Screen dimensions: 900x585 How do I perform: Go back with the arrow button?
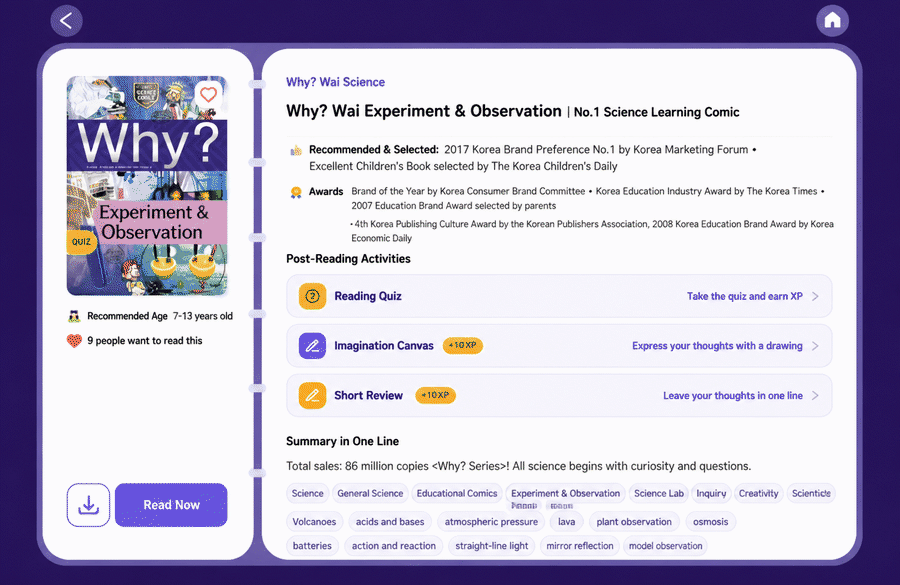point(67,21)
